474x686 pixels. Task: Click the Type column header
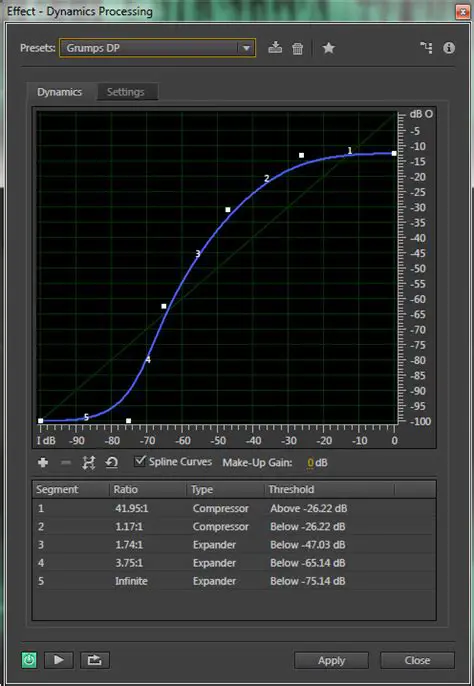point(225,489)
